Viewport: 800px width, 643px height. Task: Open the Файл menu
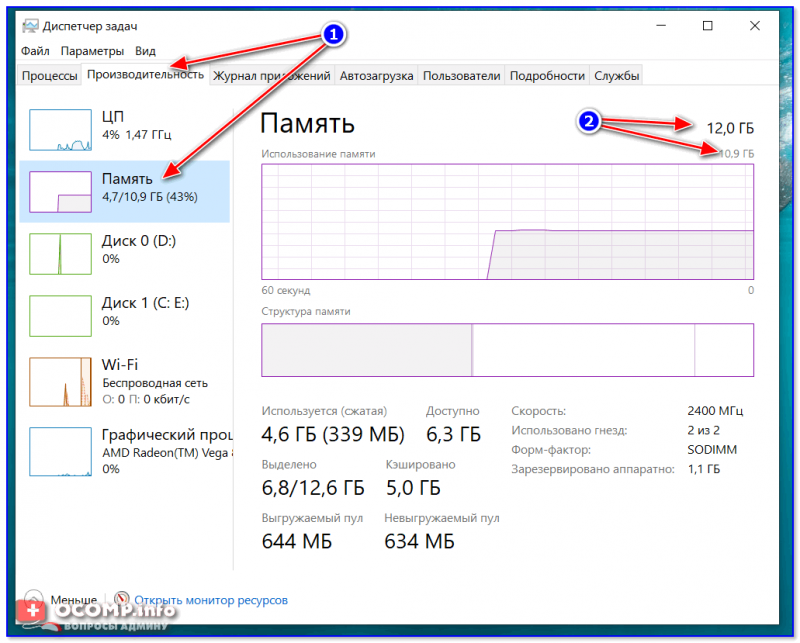click(35, 51)
